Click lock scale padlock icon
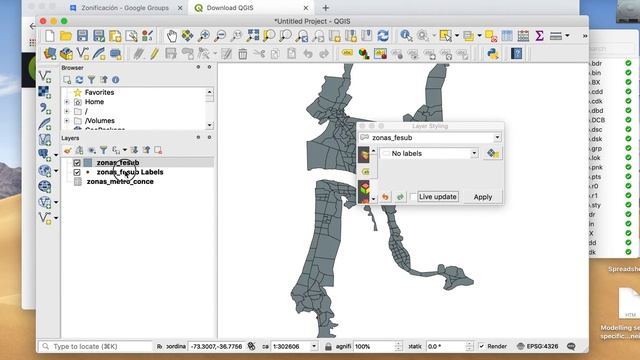This screenshot has width=640, height=360. (x=328, y=347)
